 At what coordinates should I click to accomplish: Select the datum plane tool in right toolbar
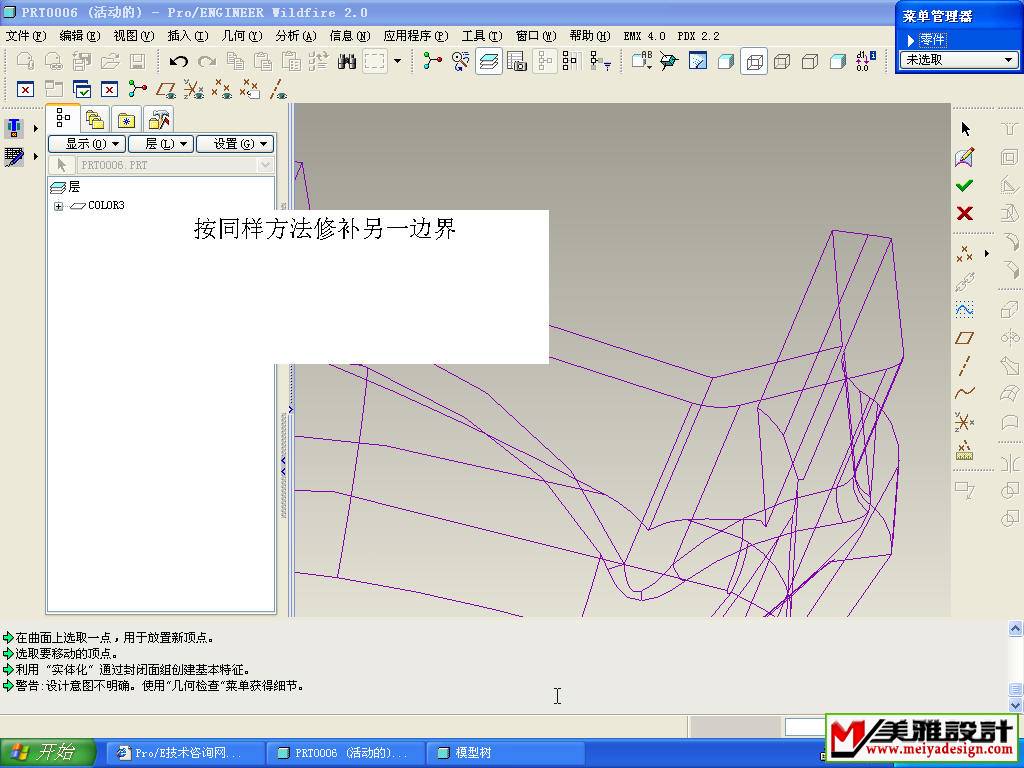(x=964, y=338)
